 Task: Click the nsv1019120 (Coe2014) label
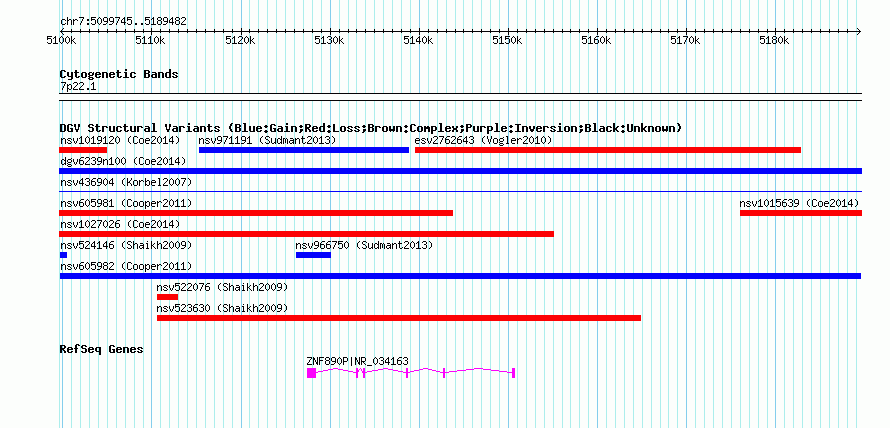(x=120, y=140)
